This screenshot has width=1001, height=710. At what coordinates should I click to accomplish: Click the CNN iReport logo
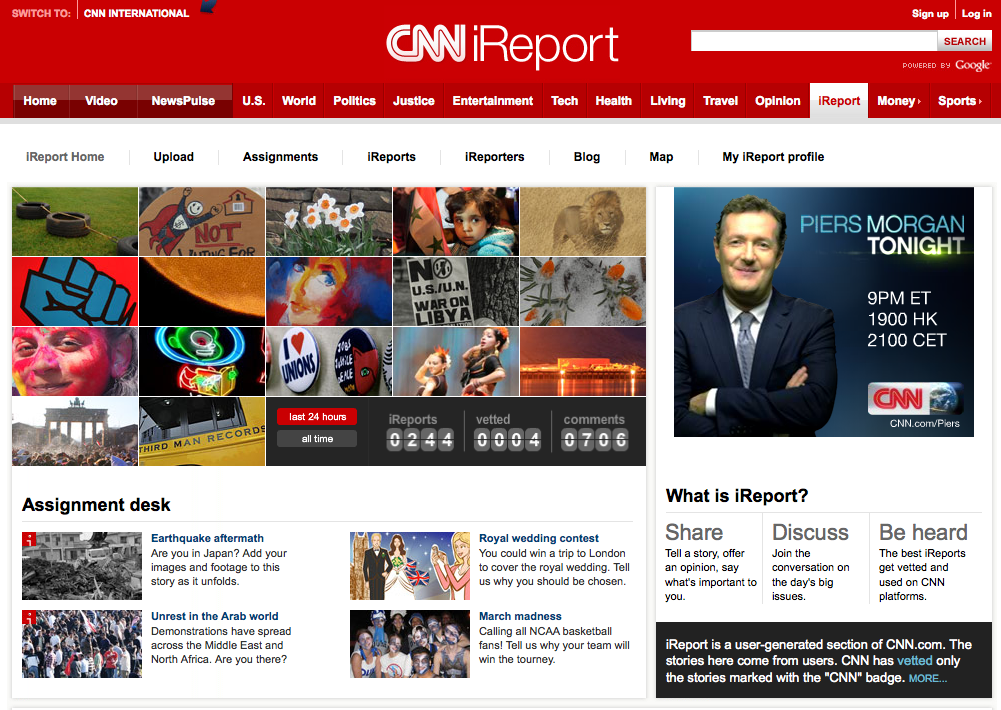click(502, 45)
